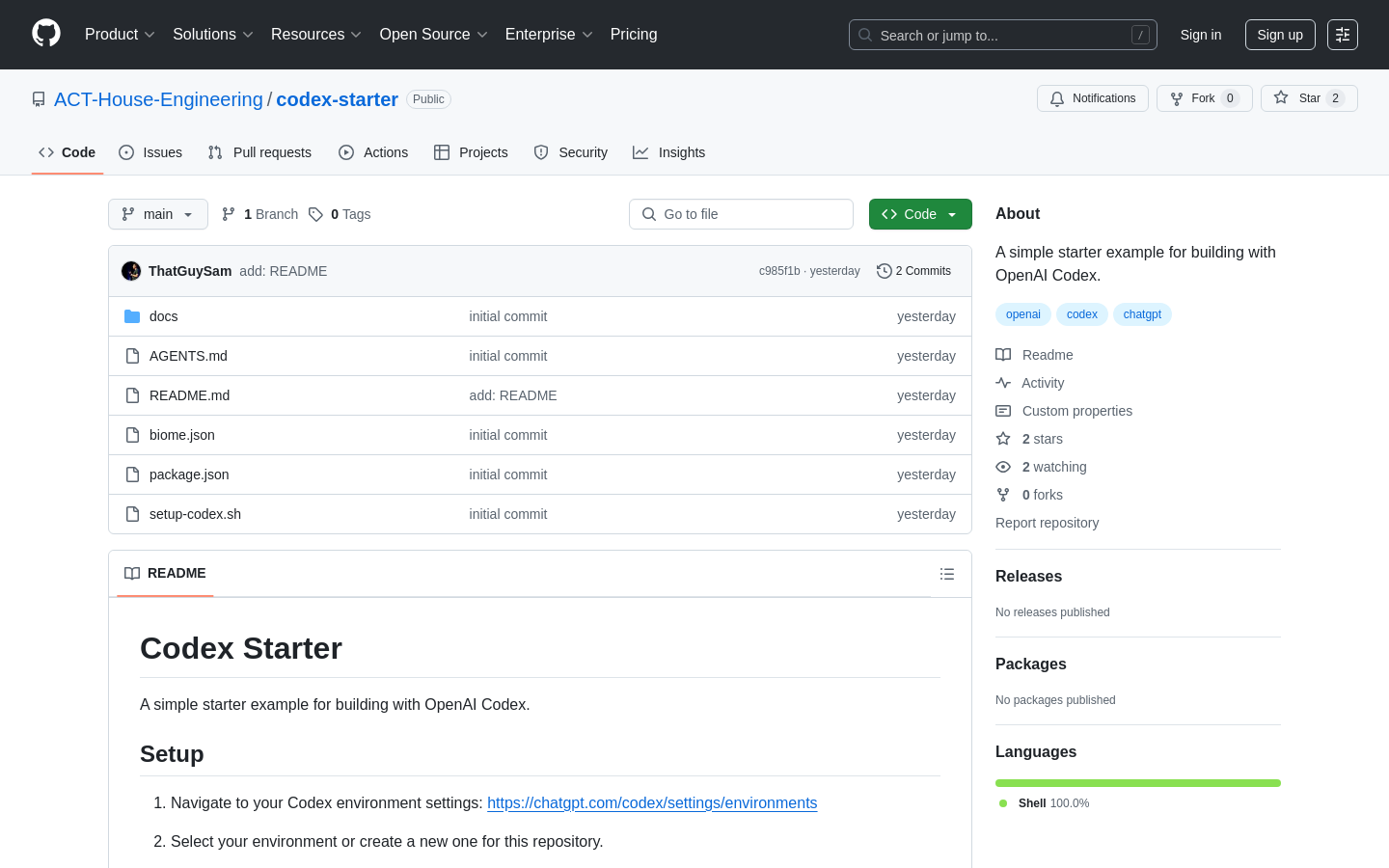Screen dimensions: 1389x868
Task: Click the Shell 100.0% language entry
Action: (1045, 803)
